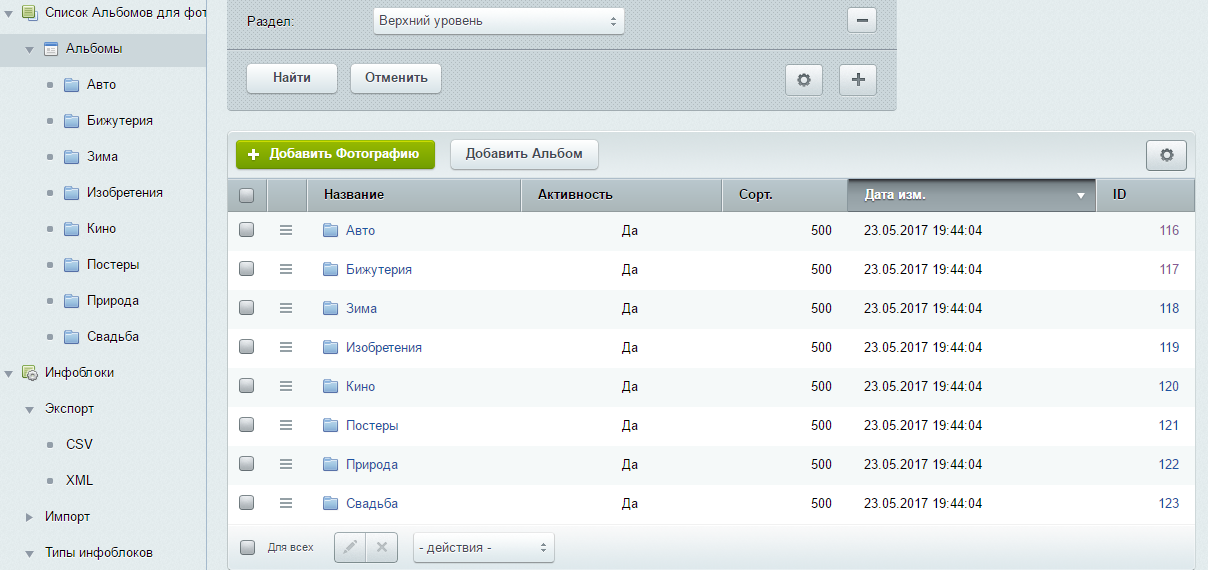The image size is (1208, 570).
Task: Toggle the select-all checkbox in table header
Action: click(247, 196)
